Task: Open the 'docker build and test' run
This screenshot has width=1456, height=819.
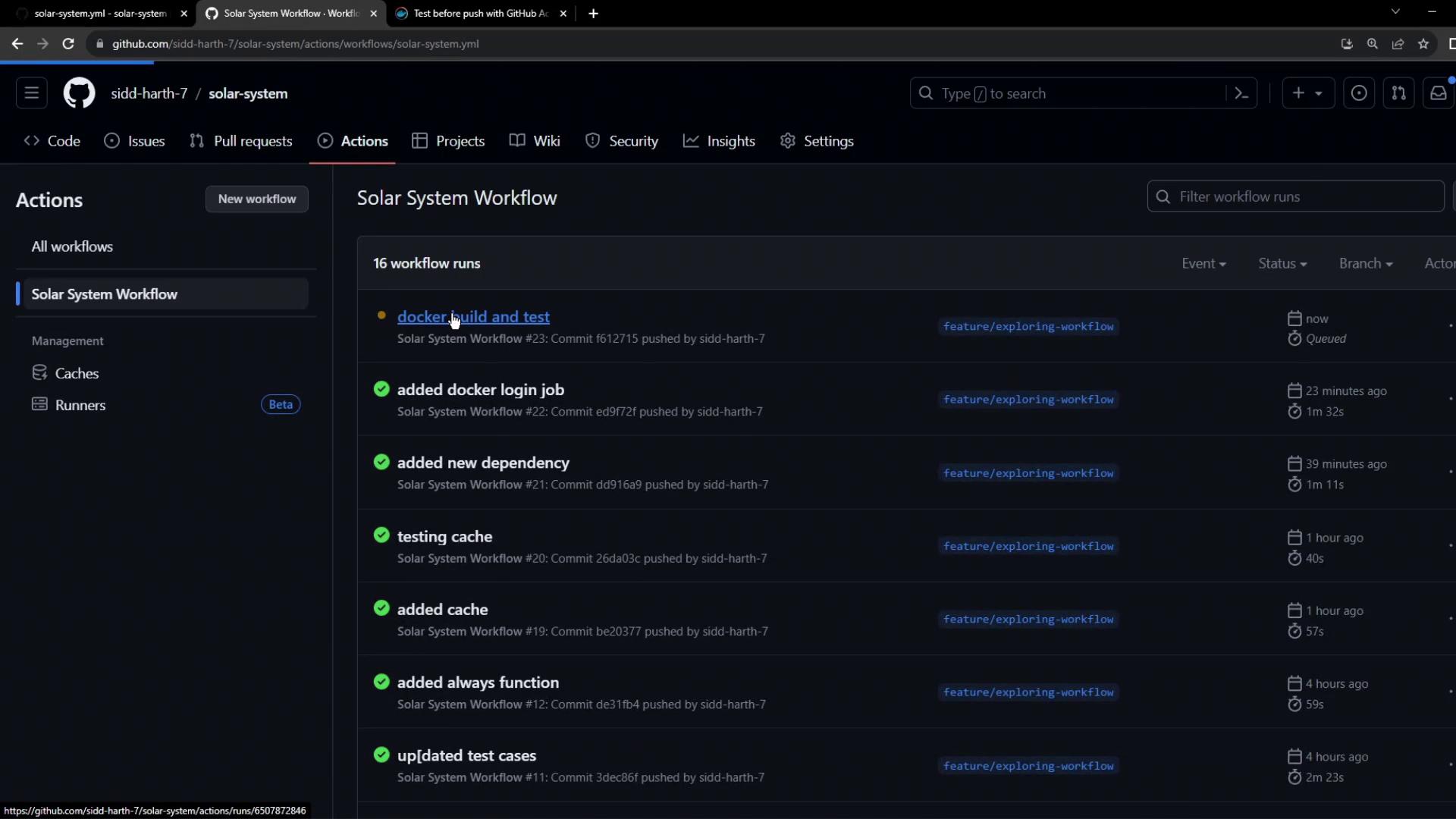Action: click(473, 317)
